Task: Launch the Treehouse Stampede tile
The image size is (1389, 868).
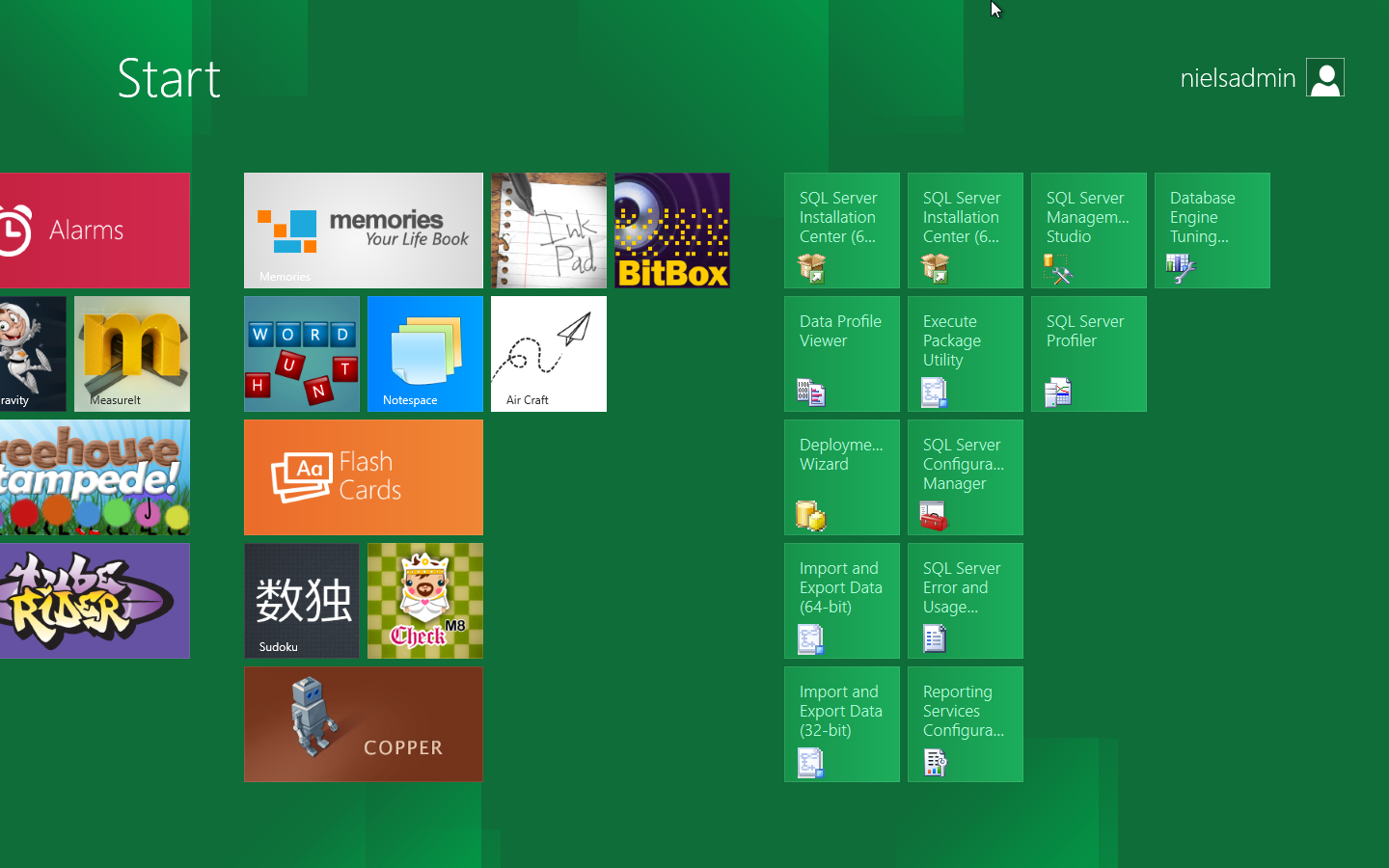Action: click(95, 477)
